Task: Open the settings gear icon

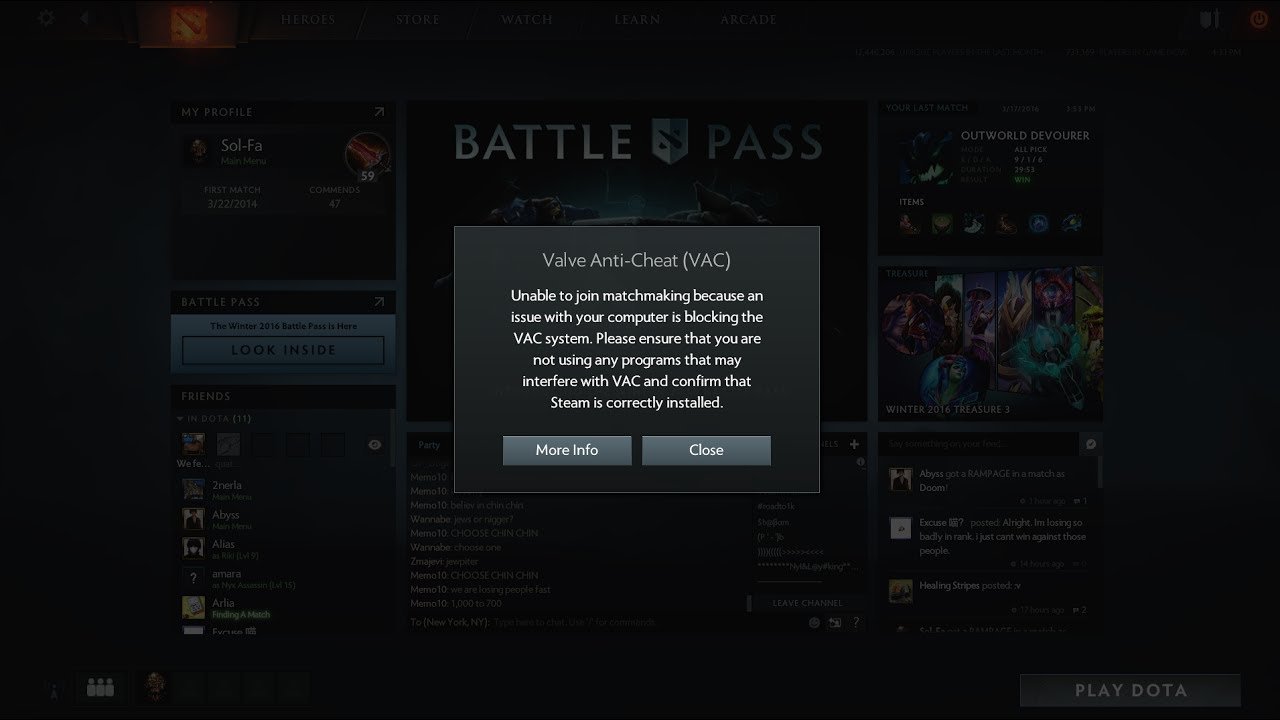Action: 46,18
